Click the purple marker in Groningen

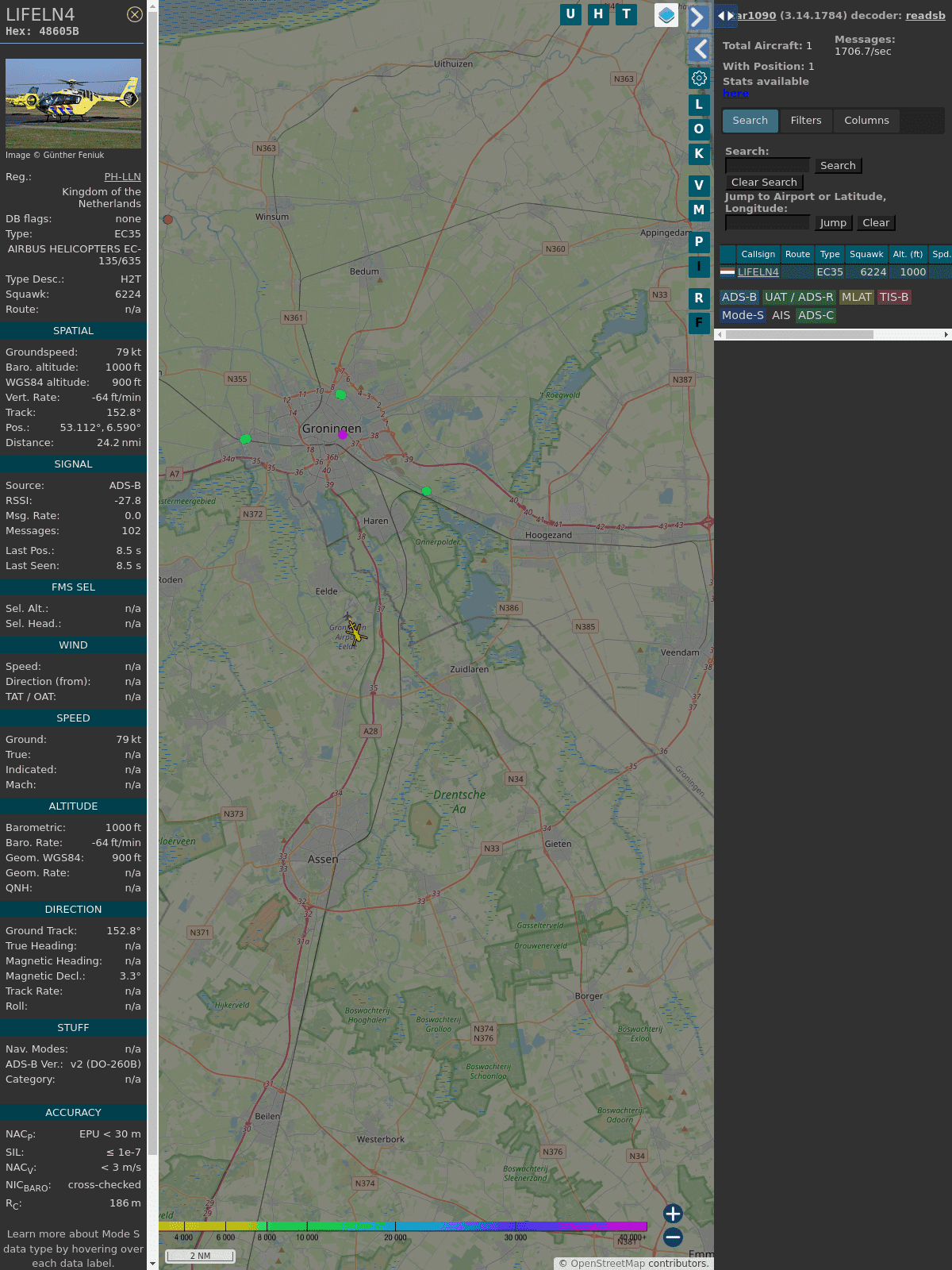pyautogui.click(x=343, y=435)
